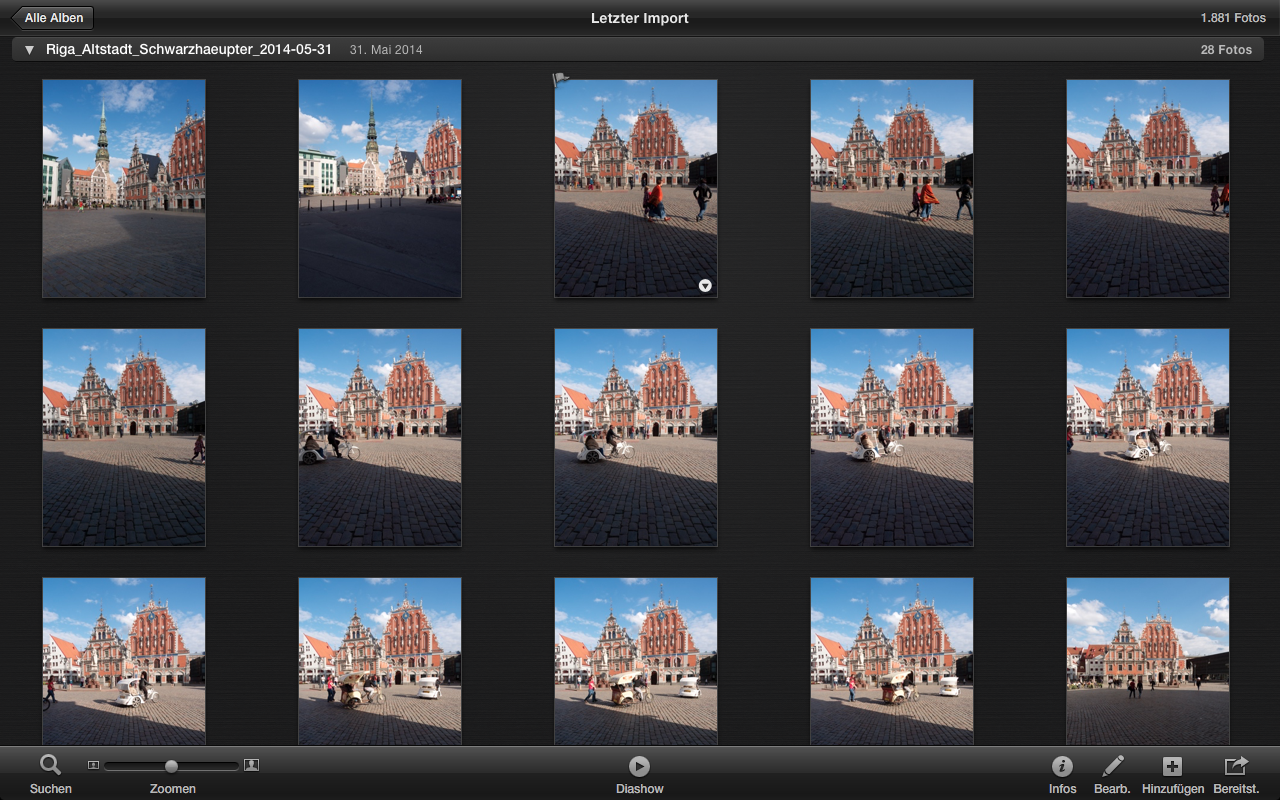Select flagged photo with red-jacket pedestrians

point(636,189)
